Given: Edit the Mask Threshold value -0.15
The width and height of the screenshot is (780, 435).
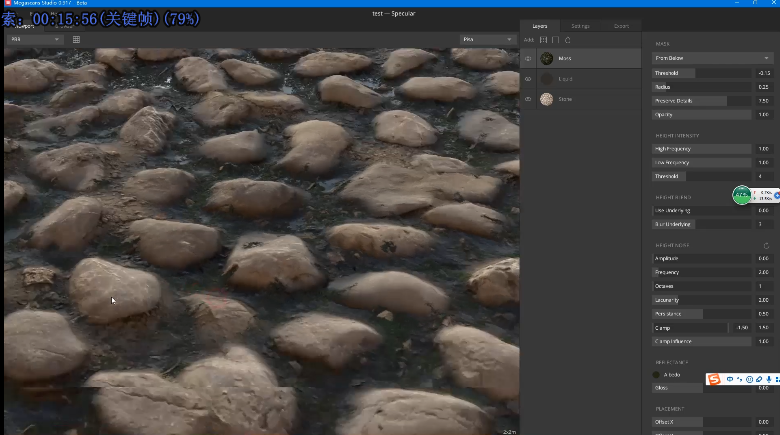Looking at the screenshot, I should (764, 73).
